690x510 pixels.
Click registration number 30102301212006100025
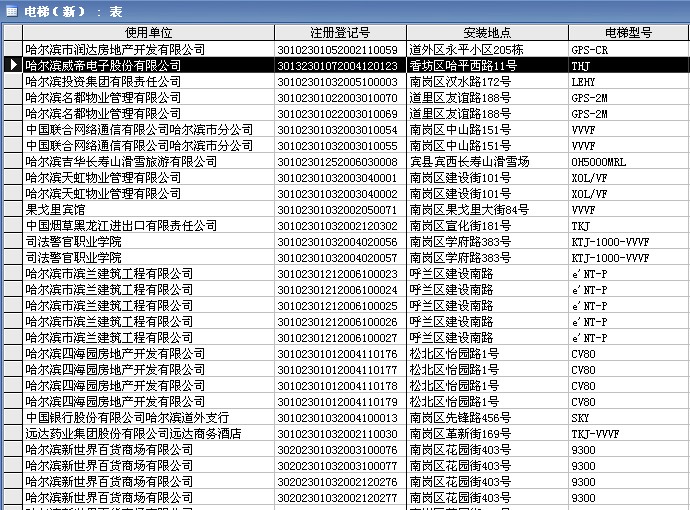pyautogui.click(x=340, y=305)
